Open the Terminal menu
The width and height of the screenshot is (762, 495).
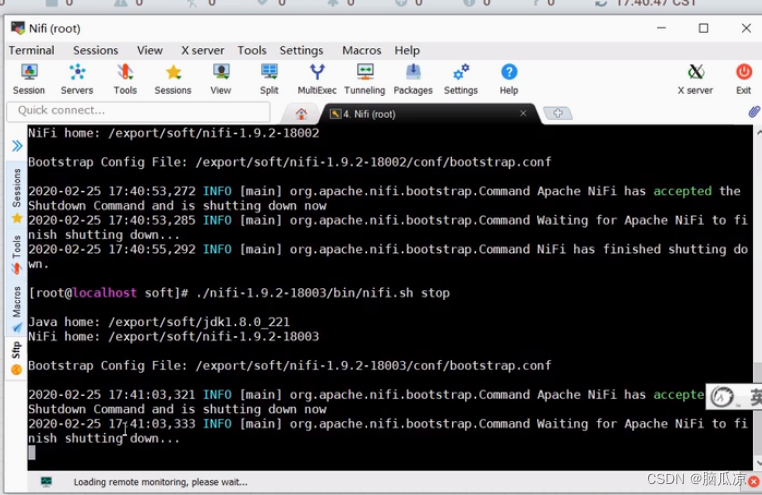click(x=32, y=51)
